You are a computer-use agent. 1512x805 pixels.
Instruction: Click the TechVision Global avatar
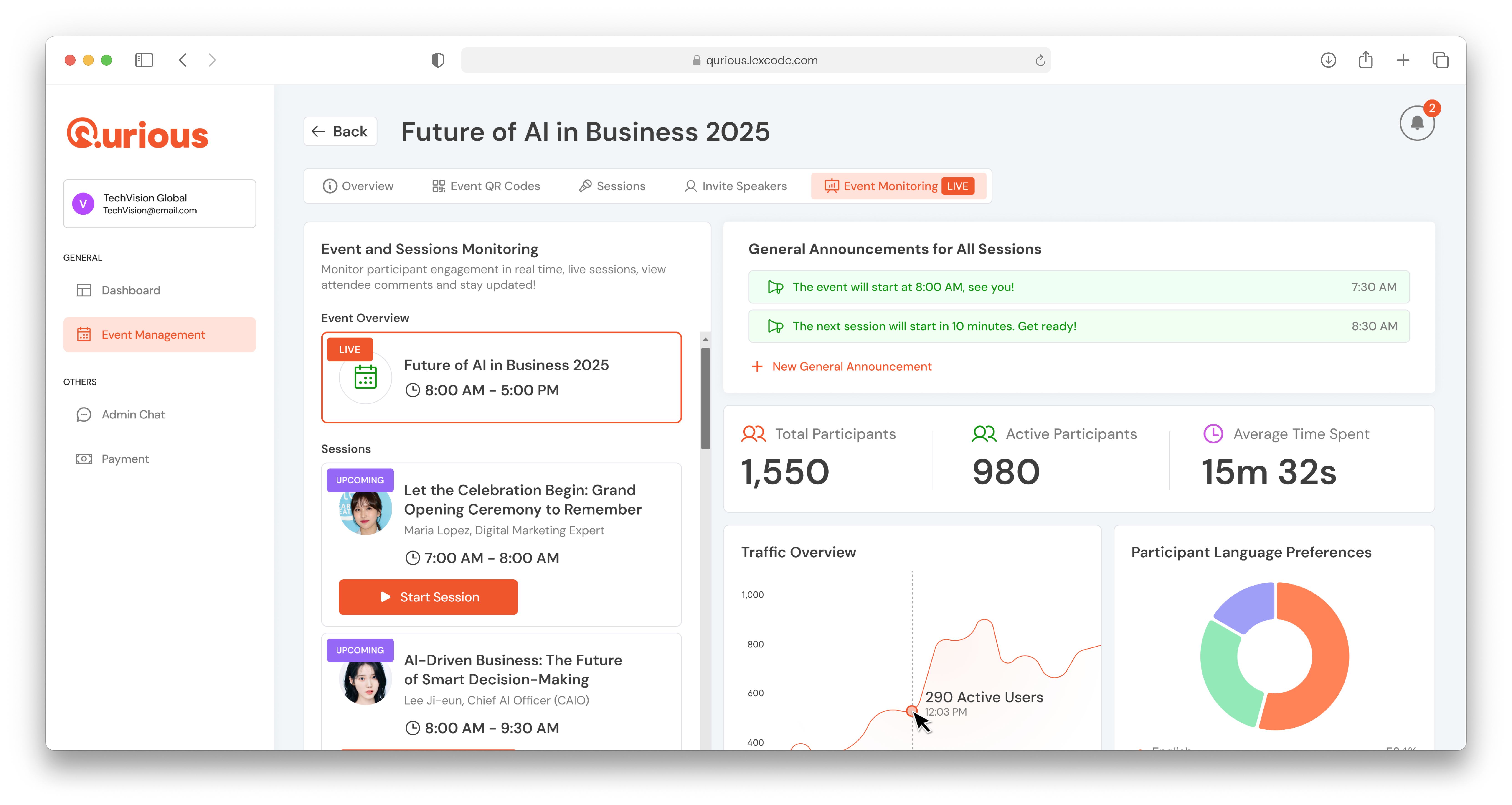coord(83,204)
